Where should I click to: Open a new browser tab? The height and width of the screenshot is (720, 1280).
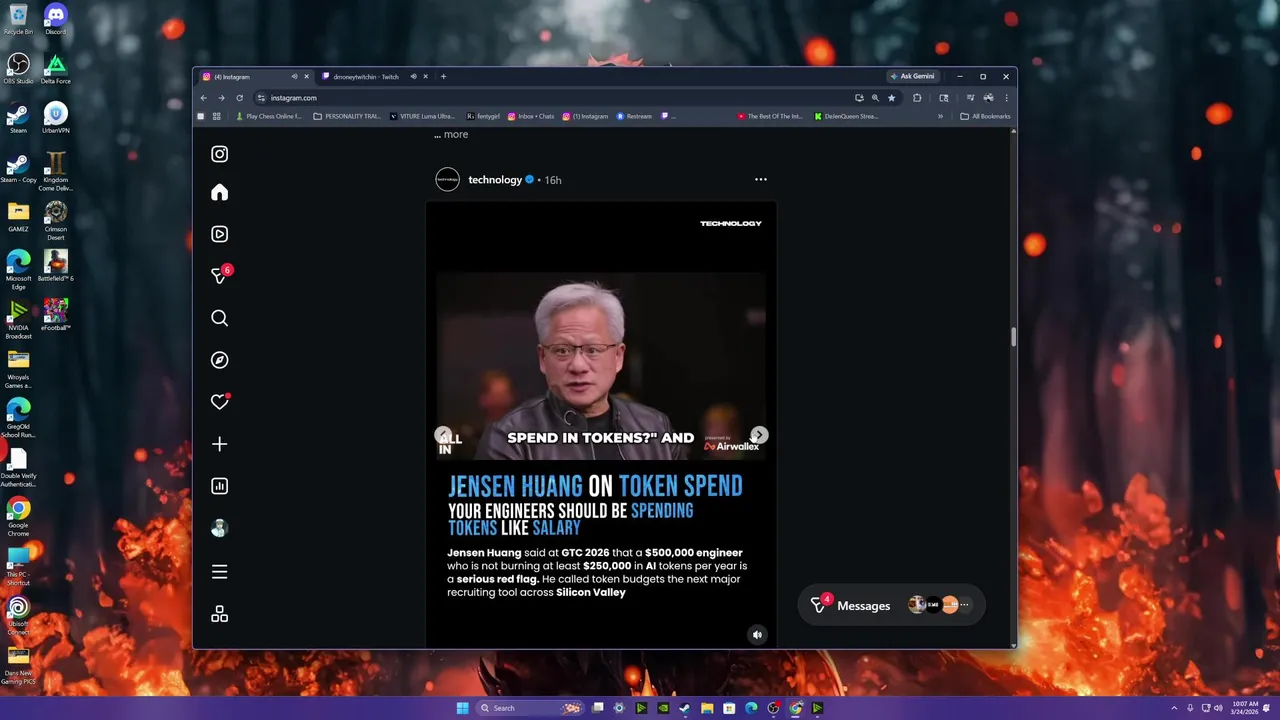tap(443, 76)
